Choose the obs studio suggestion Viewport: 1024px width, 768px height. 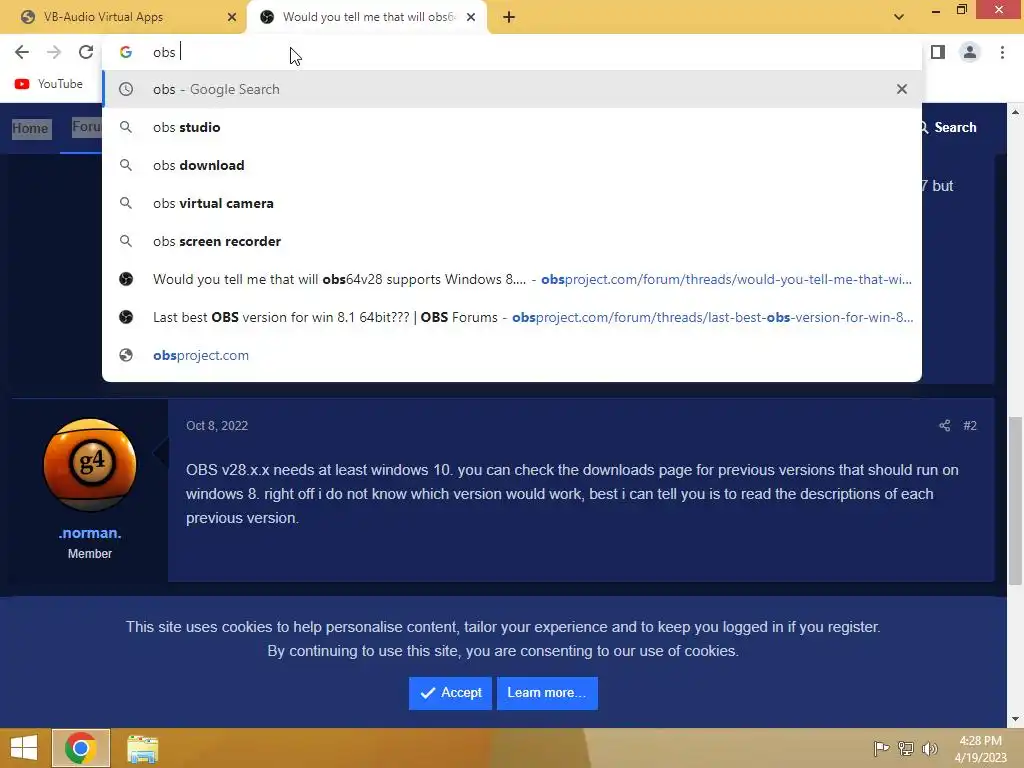[x=512, y=127]
